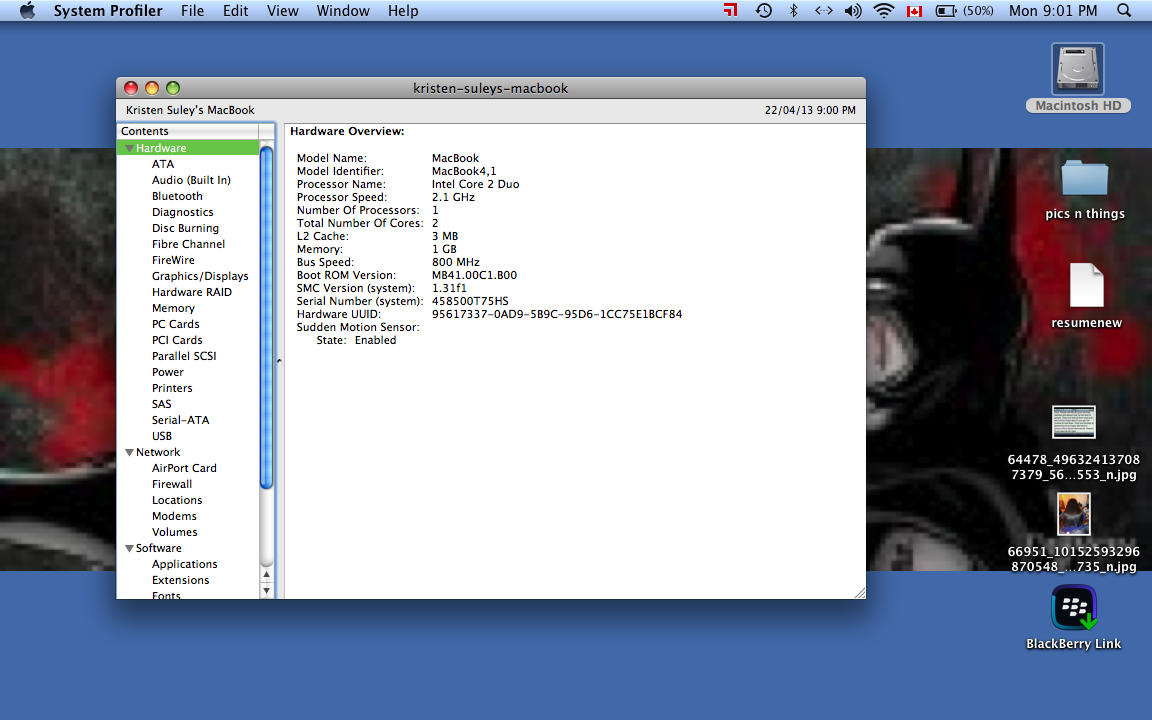The image size is (1152, 720).
Task: Click the menu bar clock Mon 9:01 PM
Action: (1053, 11)
